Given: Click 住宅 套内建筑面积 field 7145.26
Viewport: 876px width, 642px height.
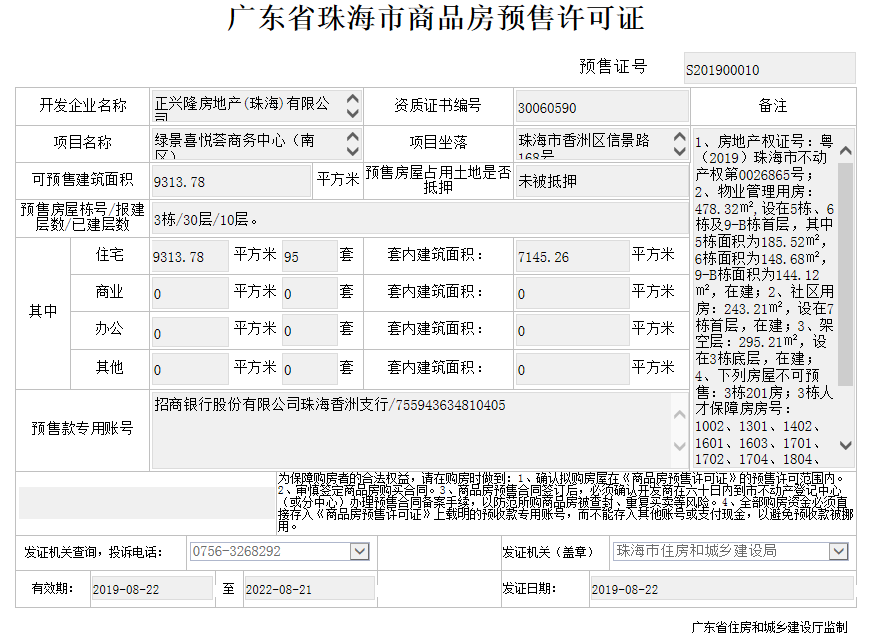Looking at the screenshot, I should [570, 256].
